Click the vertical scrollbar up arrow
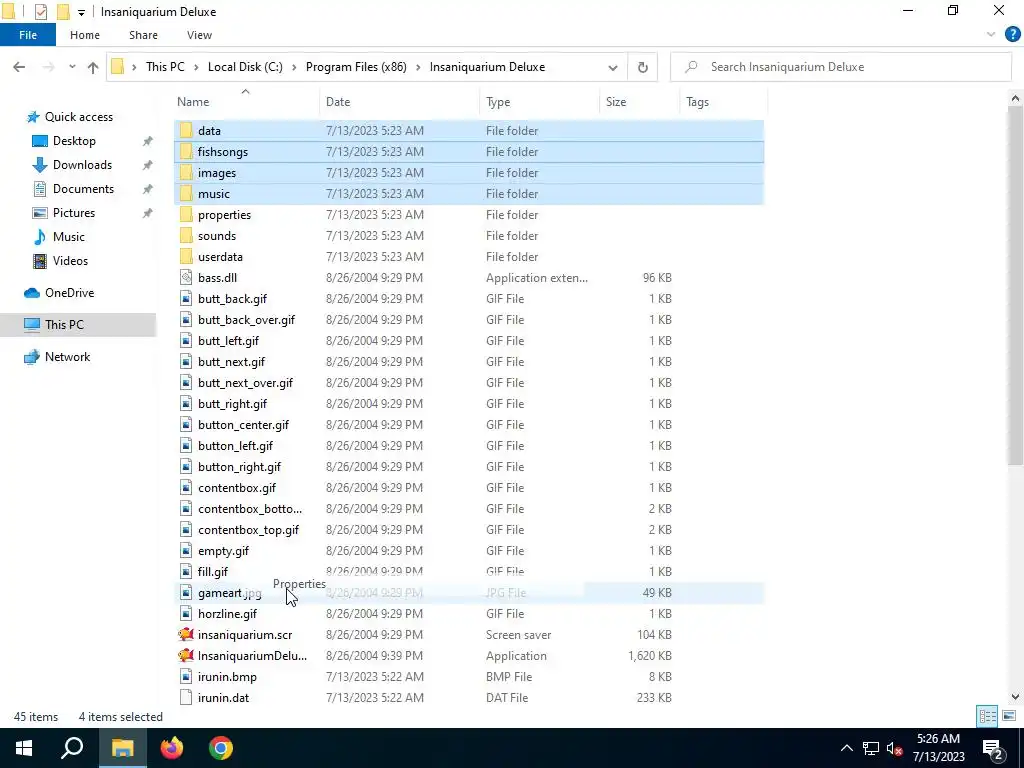1024x768 pixels. 1015,99
